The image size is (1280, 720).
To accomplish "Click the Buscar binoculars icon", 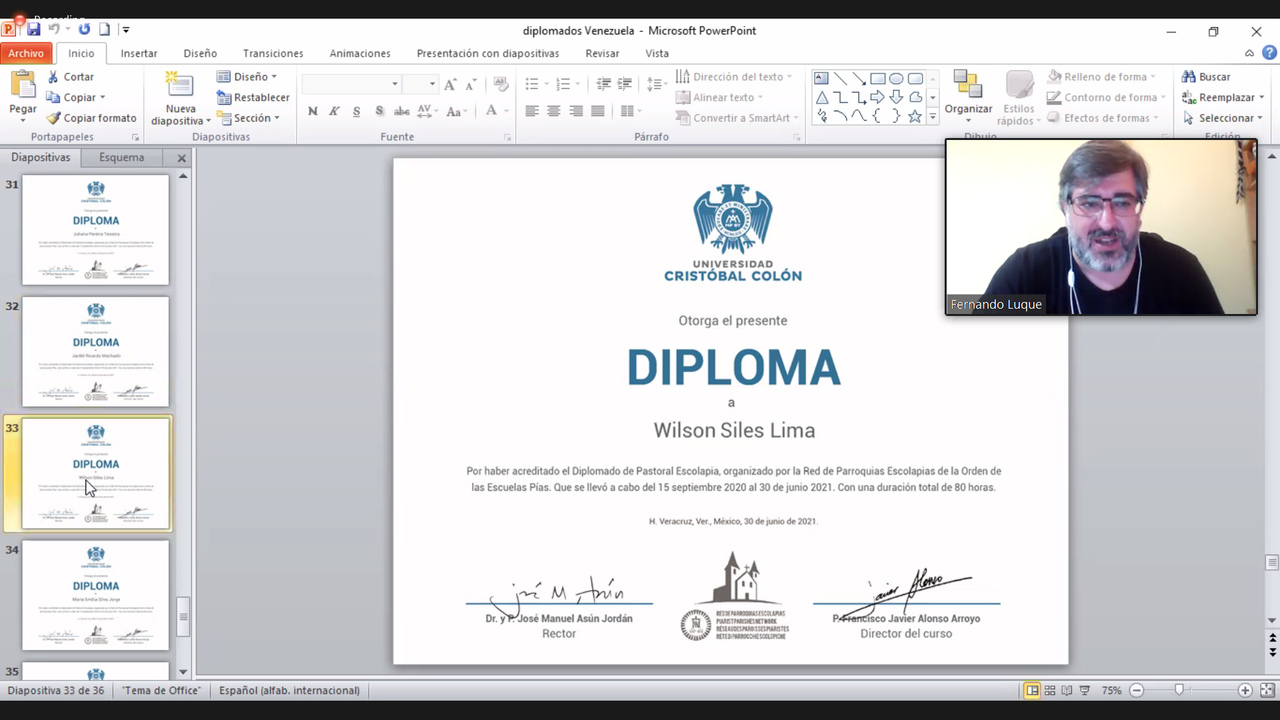I will (x=1189, y=77).
